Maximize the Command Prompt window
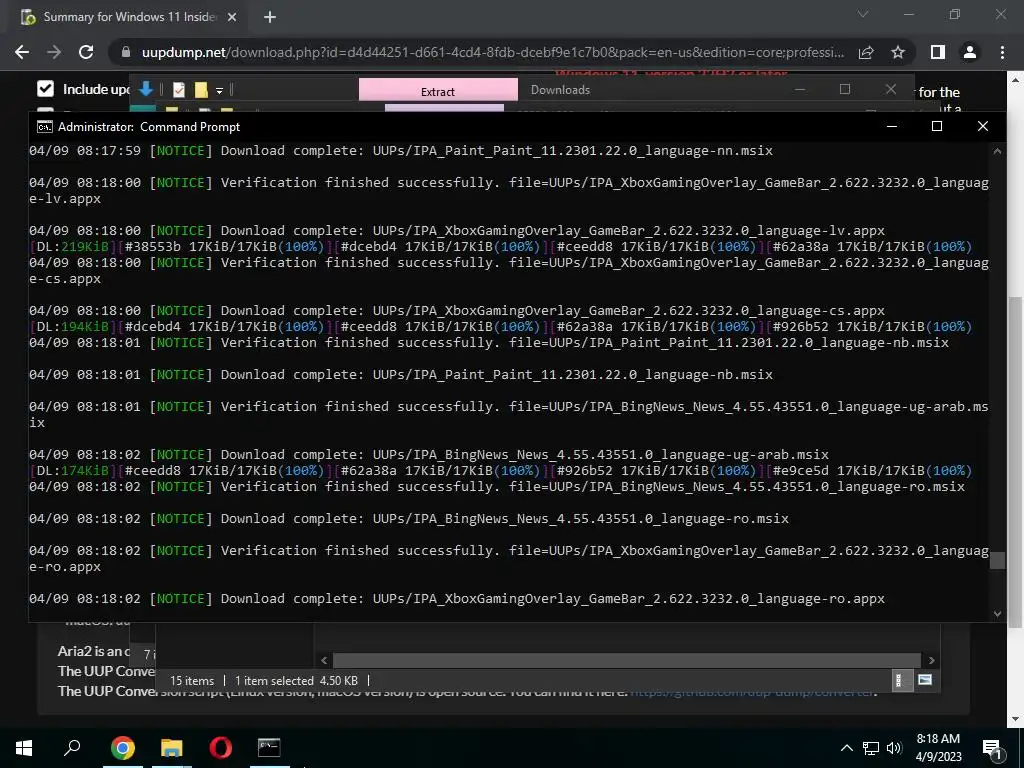 [x=937, y=126]
